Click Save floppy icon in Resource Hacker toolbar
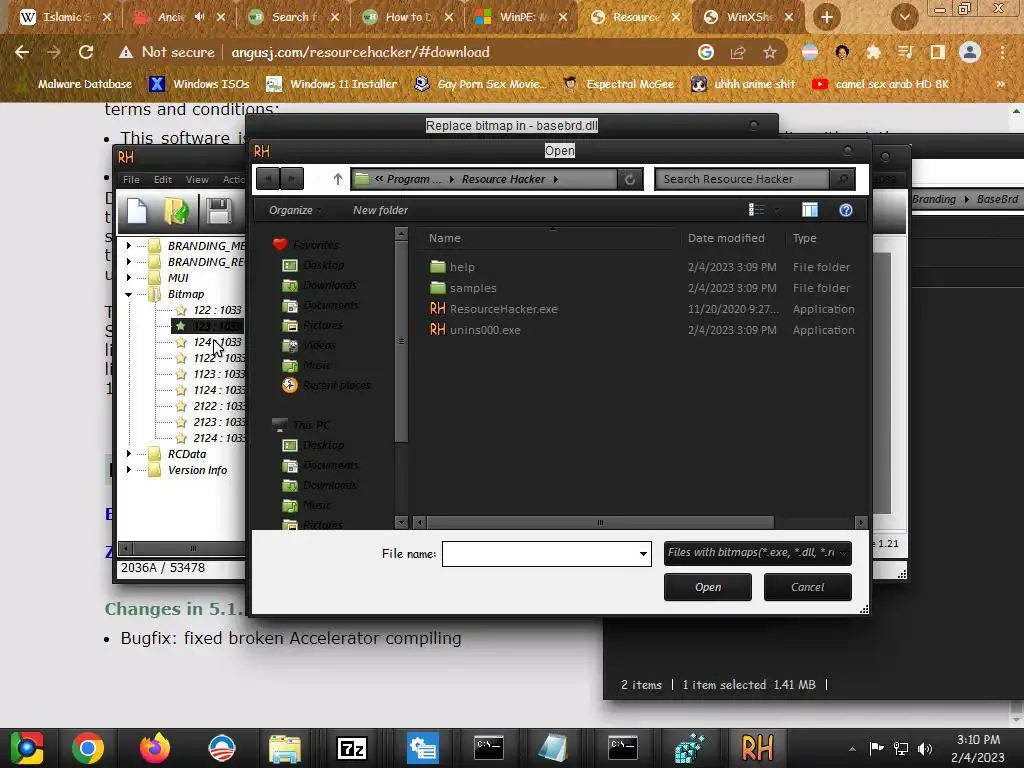 tap(219, 212)
